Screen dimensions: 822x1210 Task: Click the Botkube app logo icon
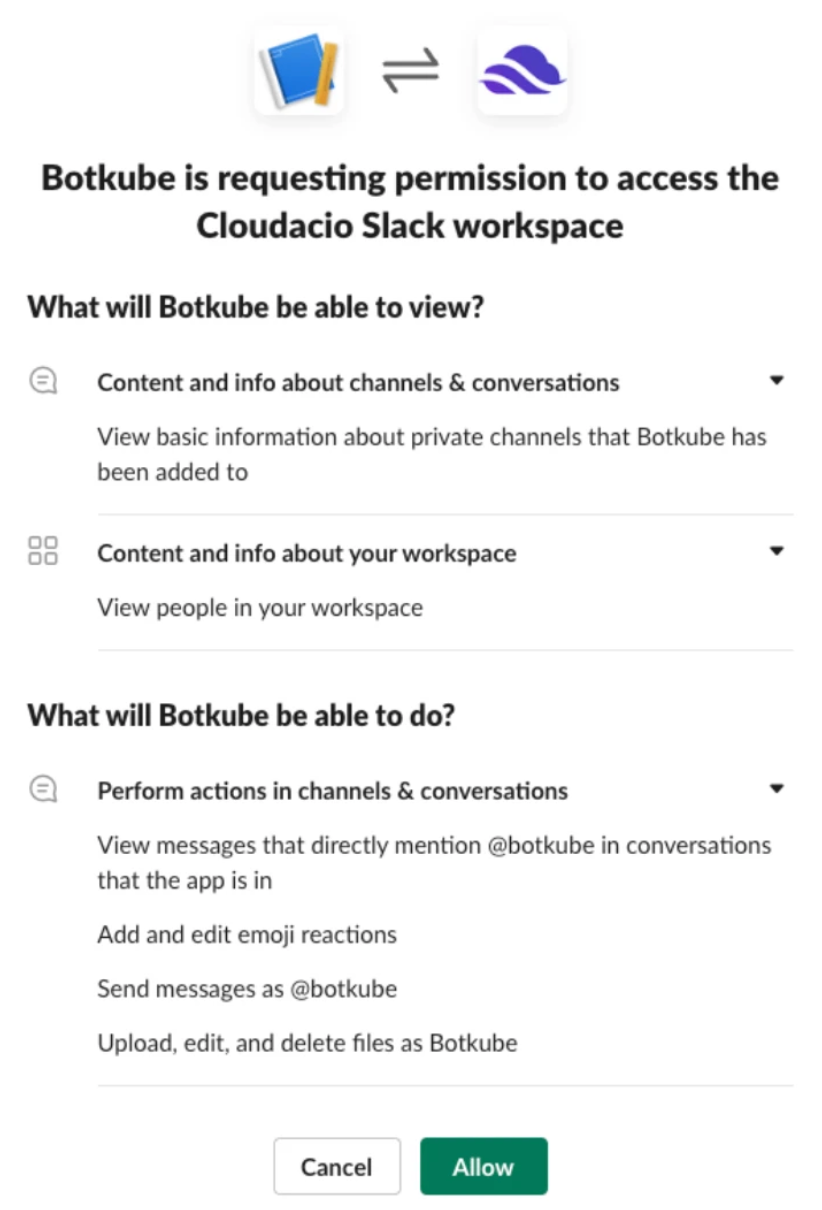coord(522,70)
